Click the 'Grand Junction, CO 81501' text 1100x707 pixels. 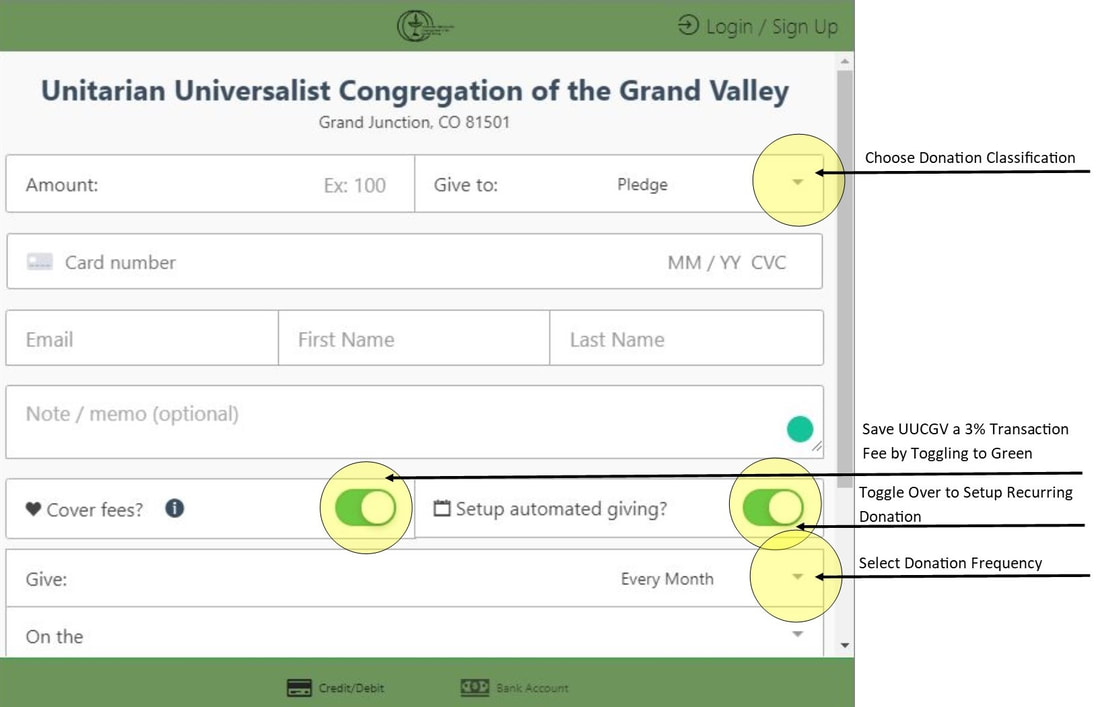414,122
